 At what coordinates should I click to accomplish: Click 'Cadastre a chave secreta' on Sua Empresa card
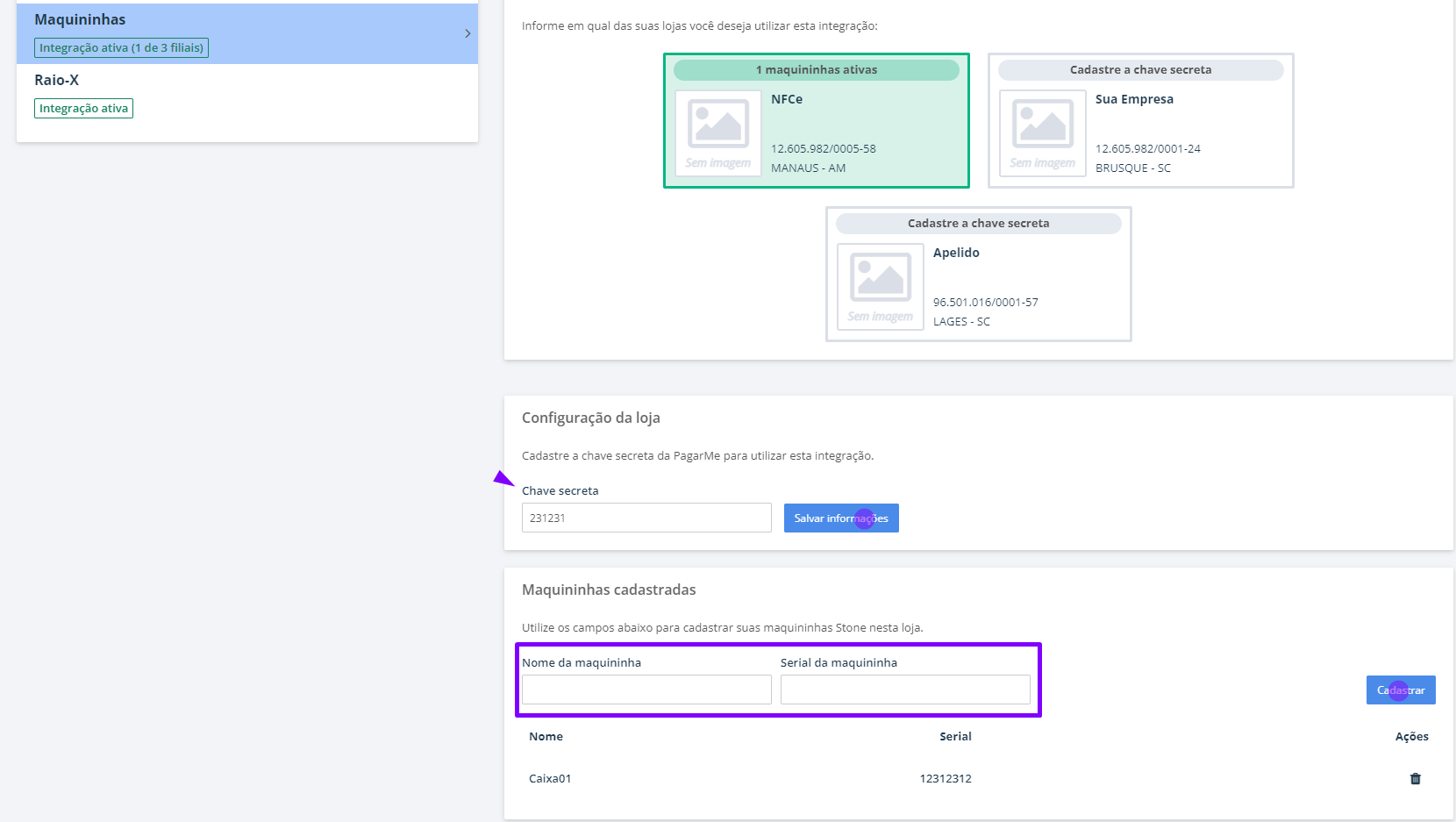[1139, 69]
